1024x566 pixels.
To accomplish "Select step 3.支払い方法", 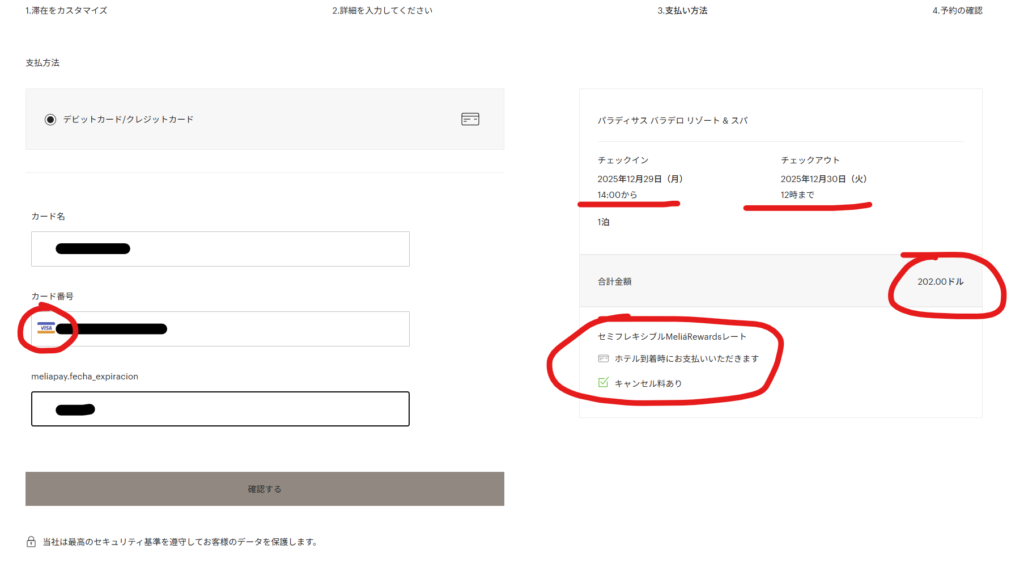I will [x=682, y=11].
